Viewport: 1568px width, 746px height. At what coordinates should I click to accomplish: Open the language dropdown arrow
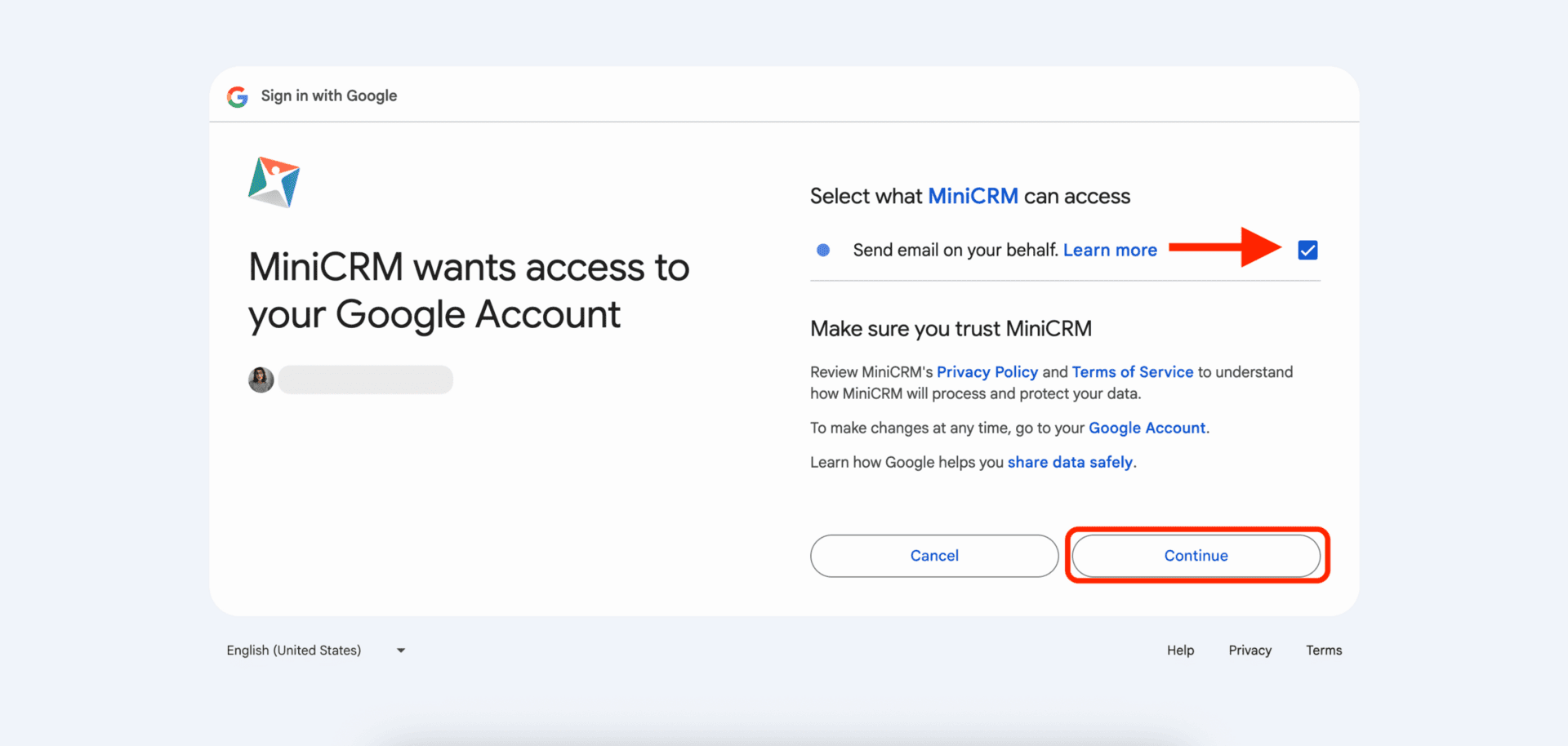coord(401,651)
